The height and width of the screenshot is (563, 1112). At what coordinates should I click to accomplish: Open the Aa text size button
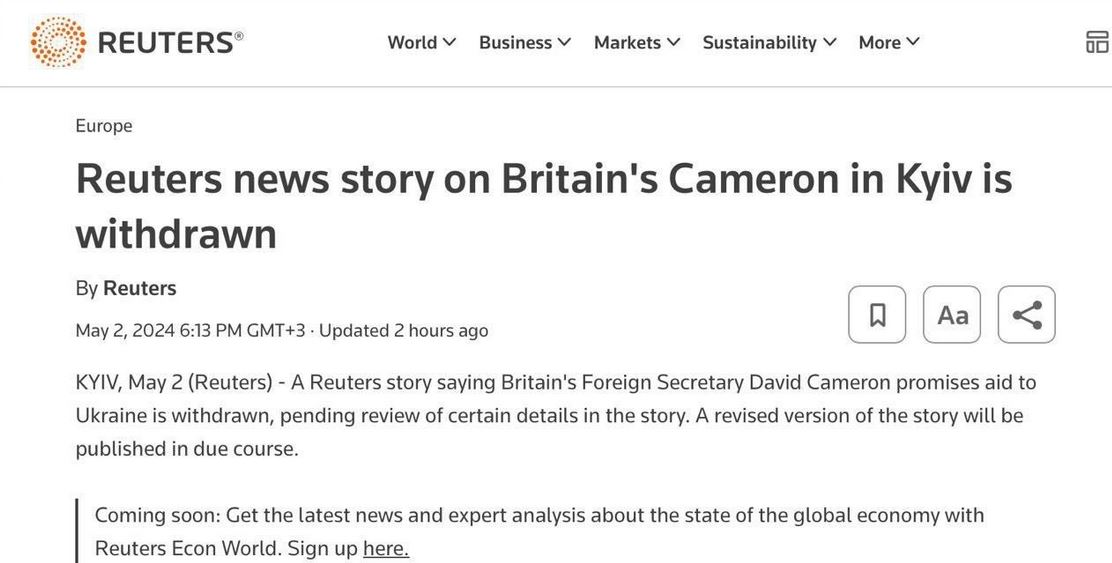(952, 315)
